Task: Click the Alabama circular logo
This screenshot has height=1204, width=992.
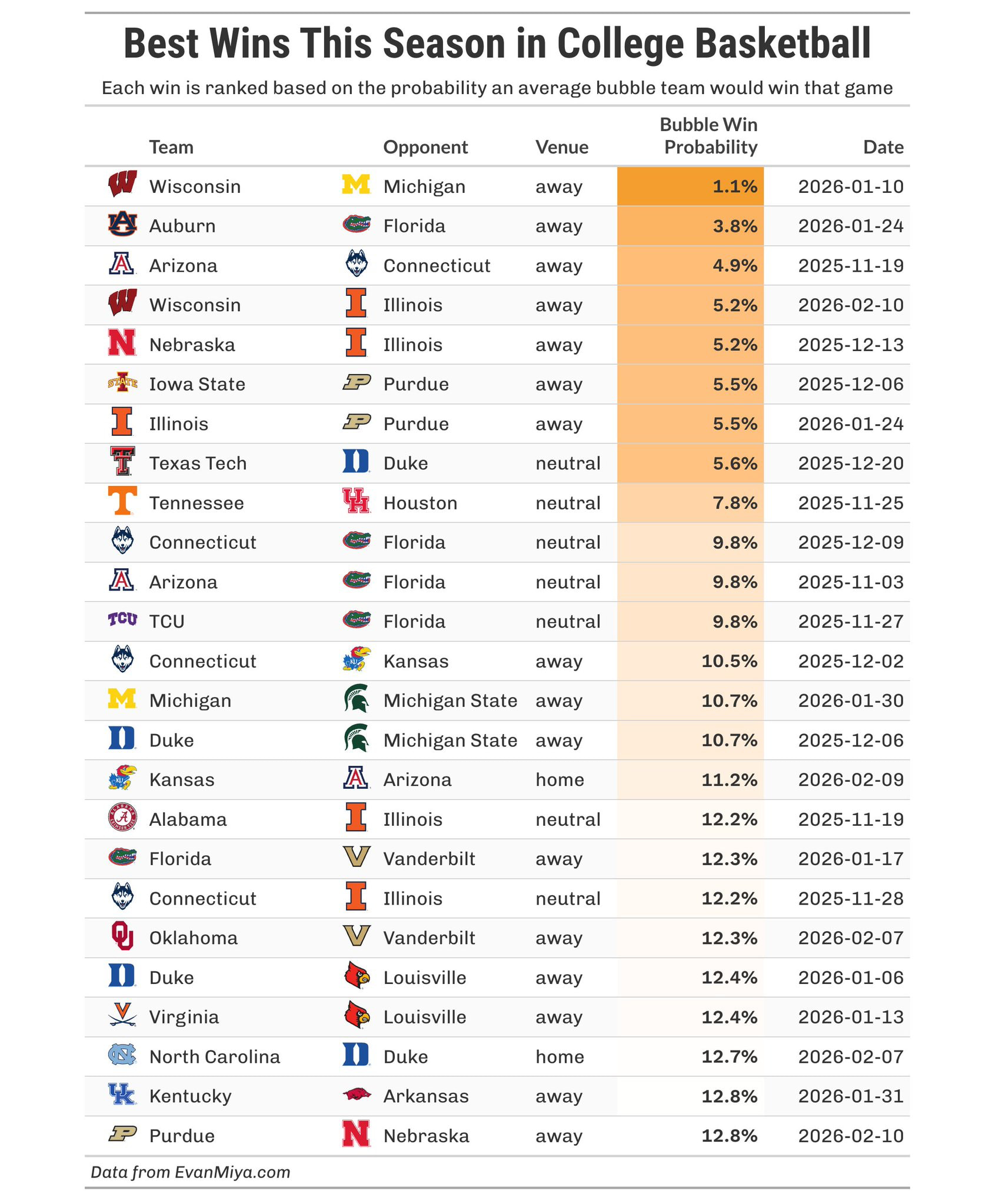Action: pos(122,818)
